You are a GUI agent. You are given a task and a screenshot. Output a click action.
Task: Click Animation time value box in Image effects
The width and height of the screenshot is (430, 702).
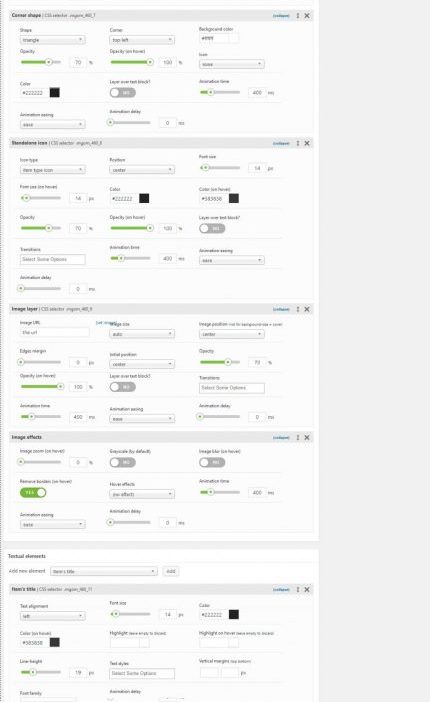(257, 492)
